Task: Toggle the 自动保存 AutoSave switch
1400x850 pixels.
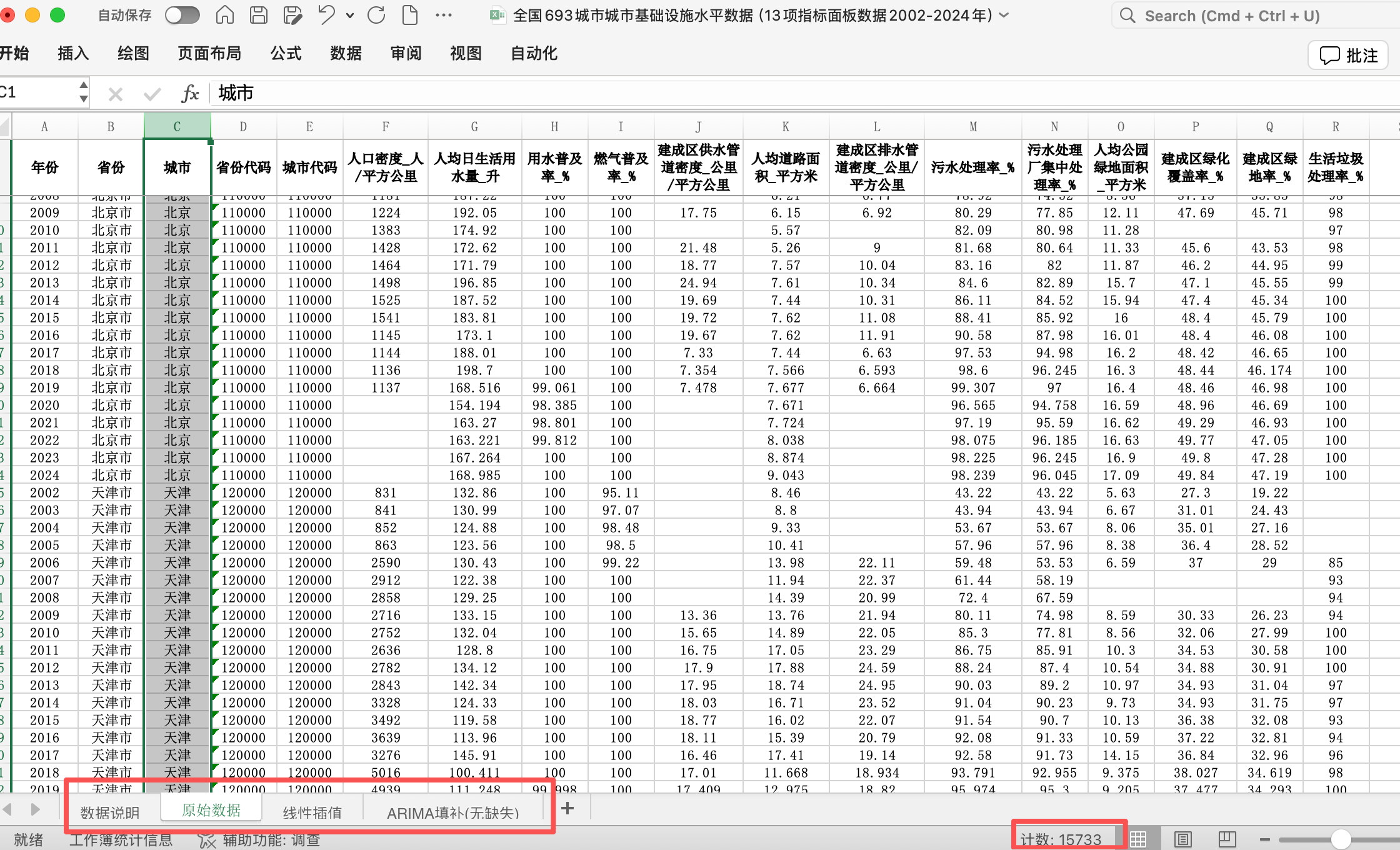Action: (x=182, y=15)
